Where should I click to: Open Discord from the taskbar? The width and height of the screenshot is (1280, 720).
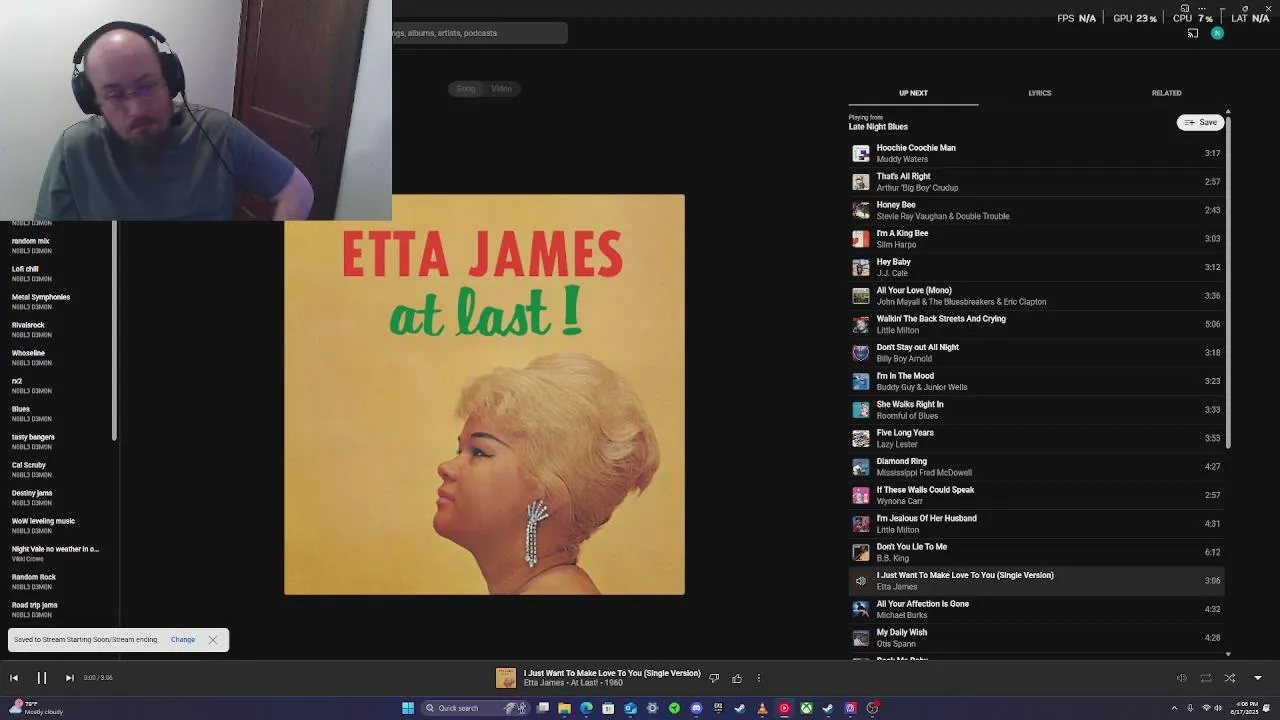click(x=697, y=708)
